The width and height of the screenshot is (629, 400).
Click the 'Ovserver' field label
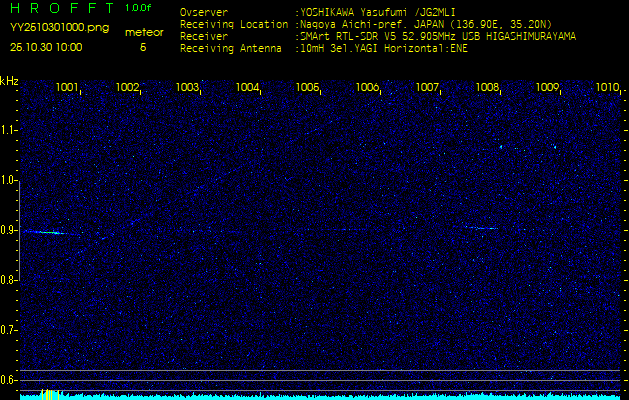click(204, 12)
